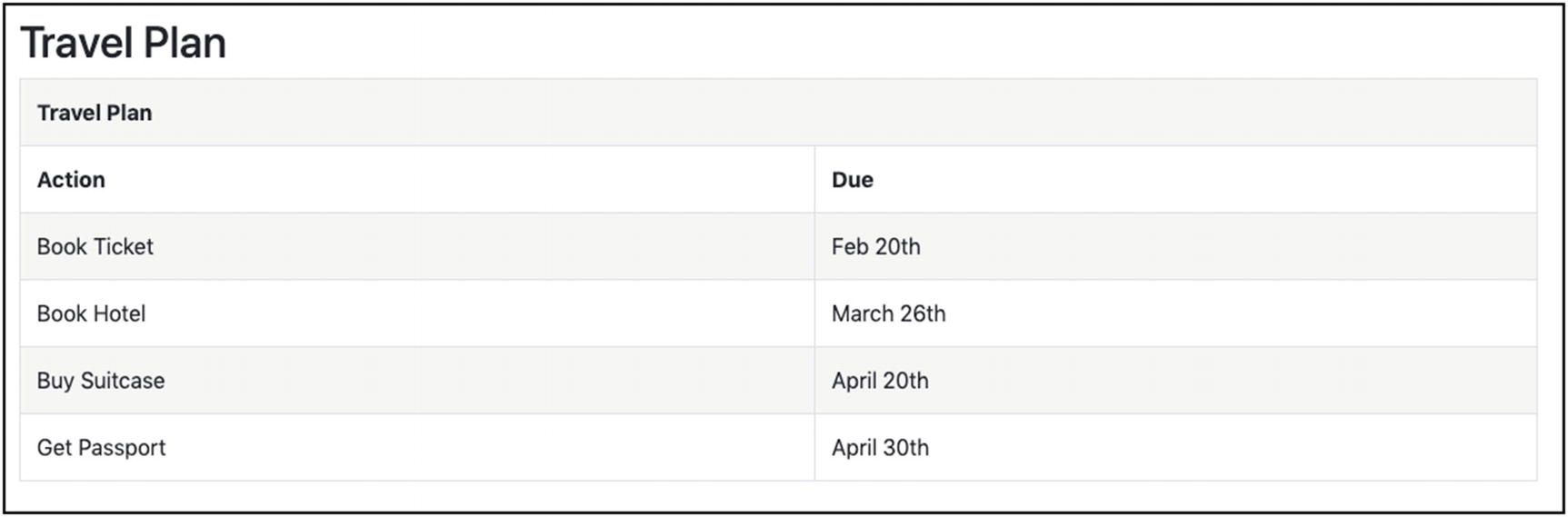Click April in the April 20th date

[x=854, y=381]
